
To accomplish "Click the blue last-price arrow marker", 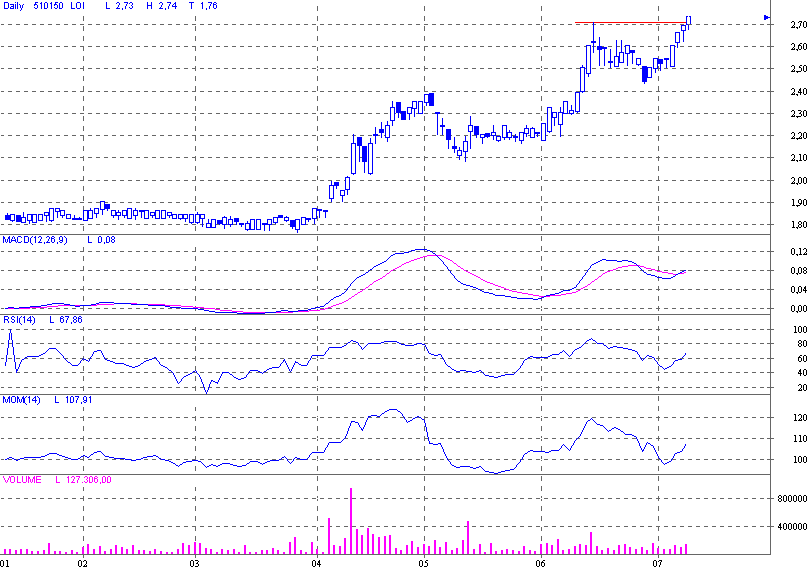I will click(x=766, y=17).
